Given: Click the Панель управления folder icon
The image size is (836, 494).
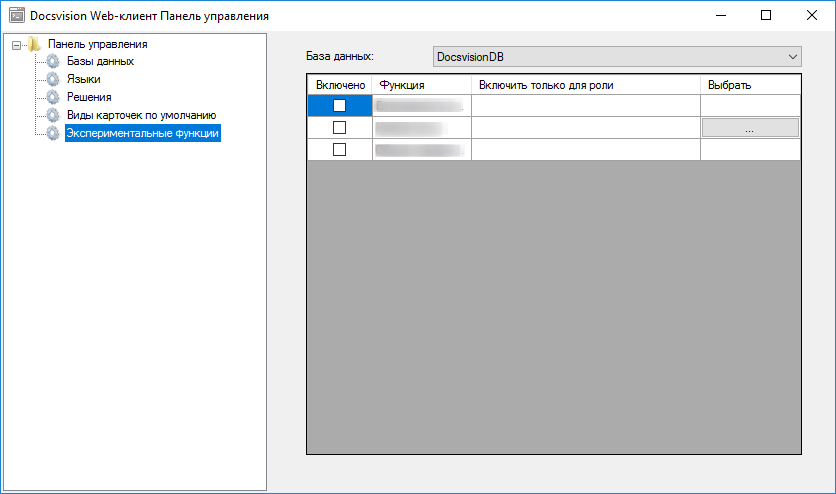Looking at the screenshot, I should (x=35, y=44).
